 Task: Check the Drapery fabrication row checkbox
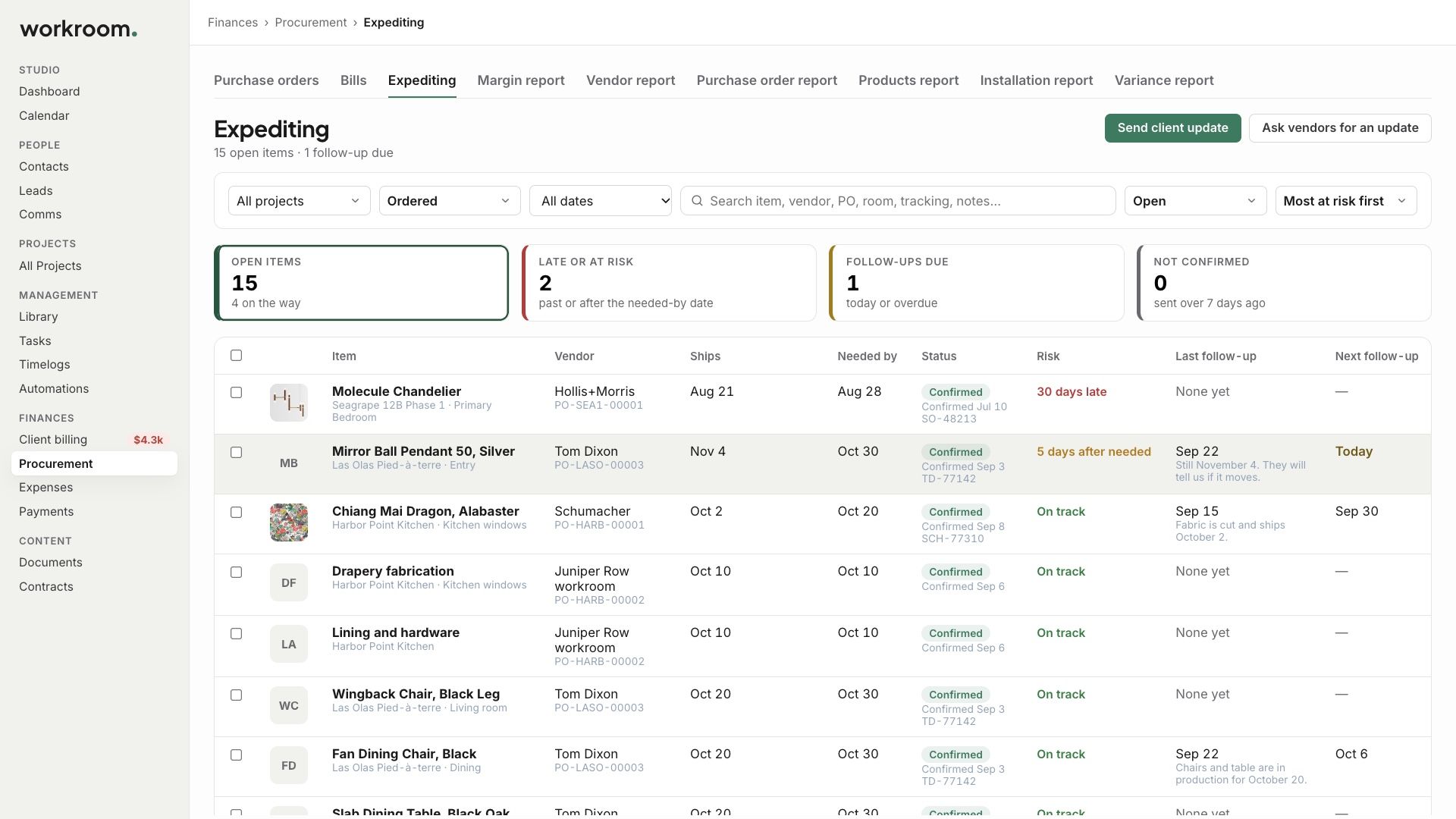[x=236, y=572]
